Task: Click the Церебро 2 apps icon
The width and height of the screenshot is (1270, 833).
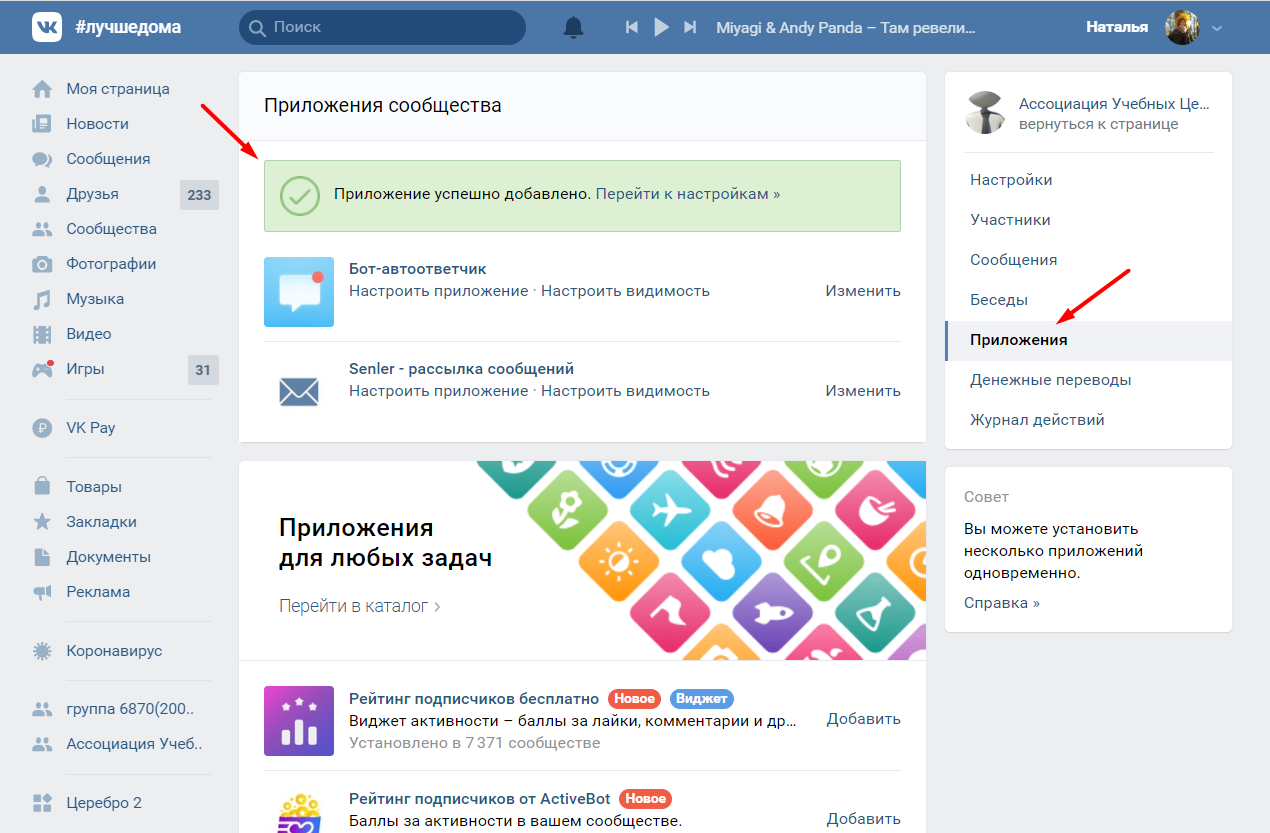Action: (42, 803)
